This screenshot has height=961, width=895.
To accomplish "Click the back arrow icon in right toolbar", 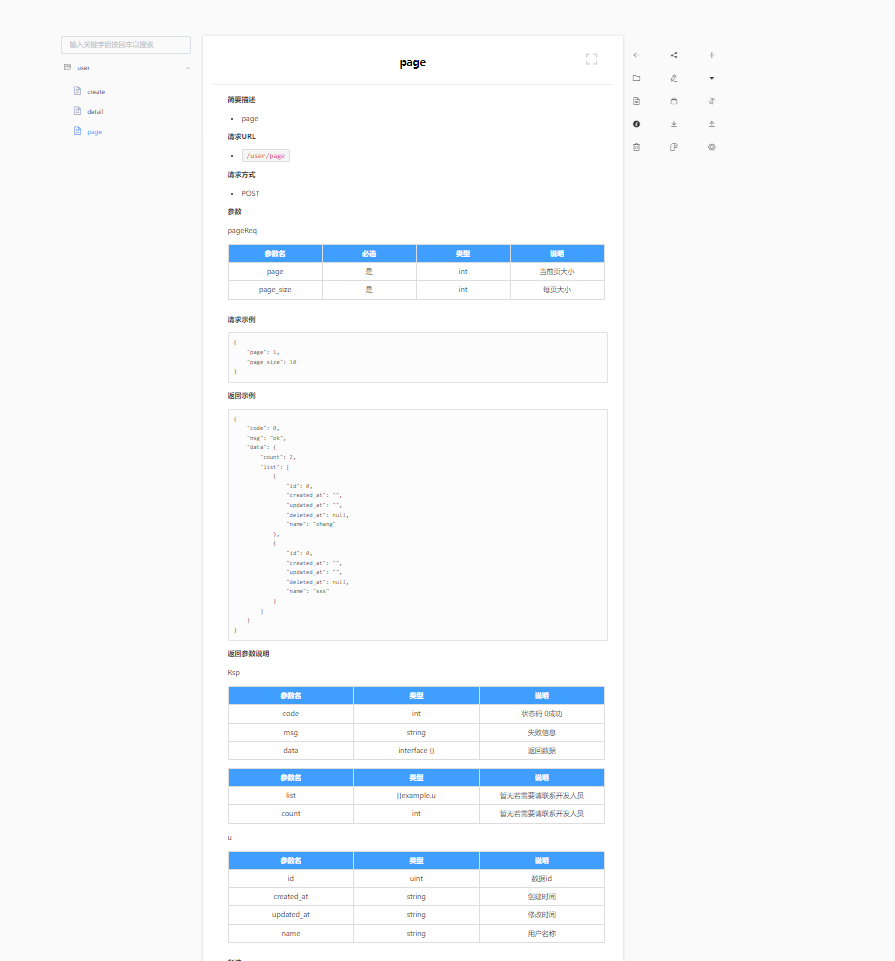I will pos(636,55).
